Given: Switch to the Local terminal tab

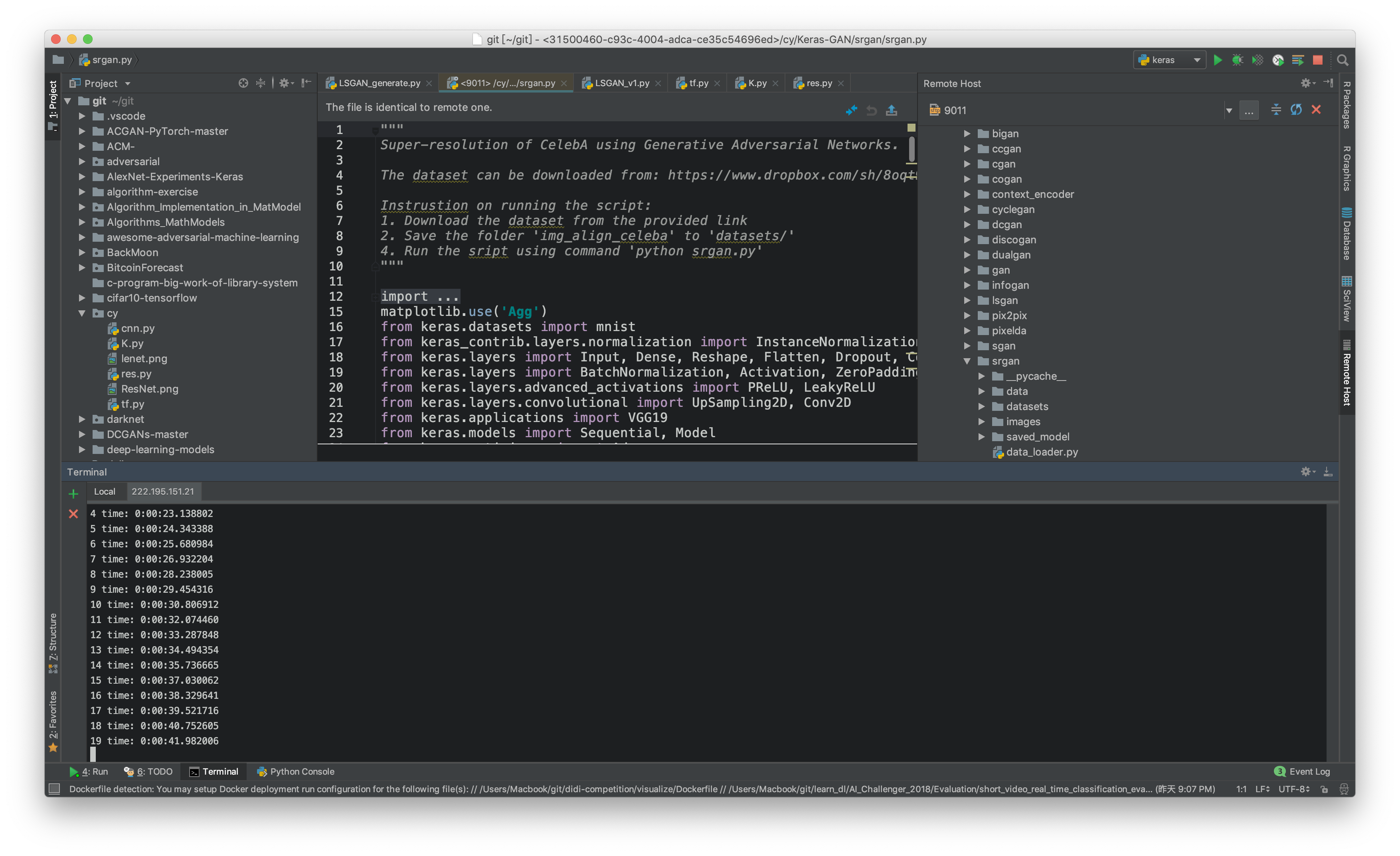Looking at the screenshot, I should click(x=105, y=491).
